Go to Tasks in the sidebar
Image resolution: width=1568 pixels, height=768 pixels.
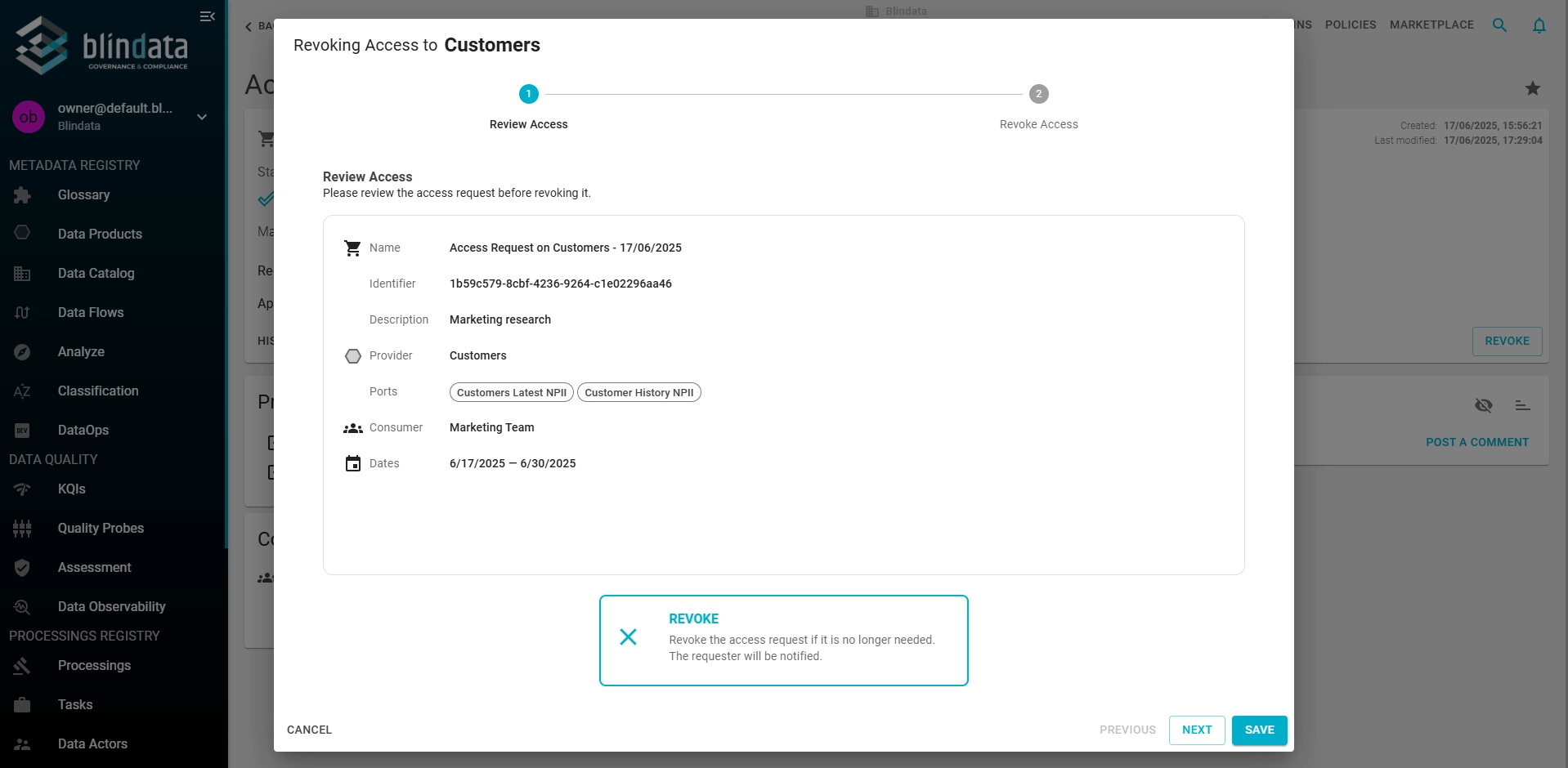coord(75,704)
